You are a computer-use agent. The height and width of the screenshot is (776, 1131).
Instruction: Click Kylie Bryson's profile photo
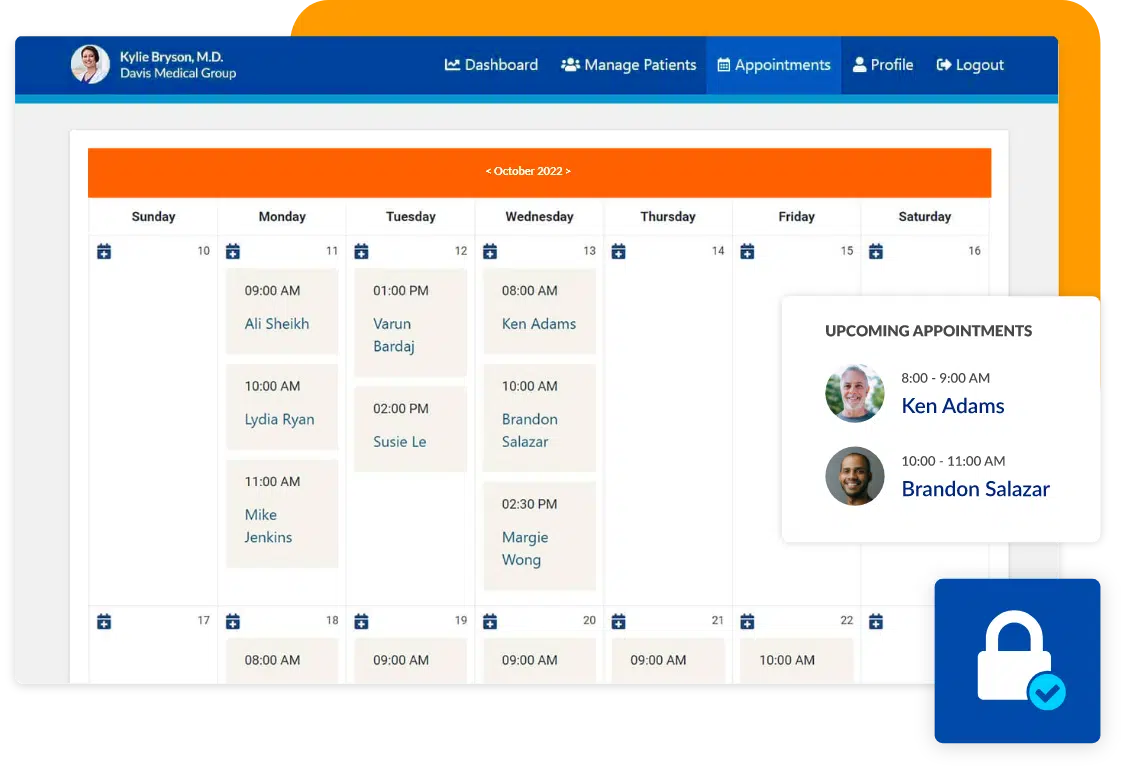[x=89, y=65]
